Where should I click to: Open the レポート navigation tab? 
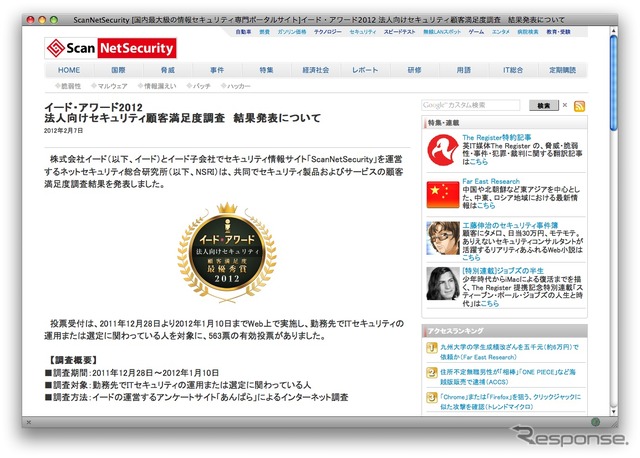(365, 70)
